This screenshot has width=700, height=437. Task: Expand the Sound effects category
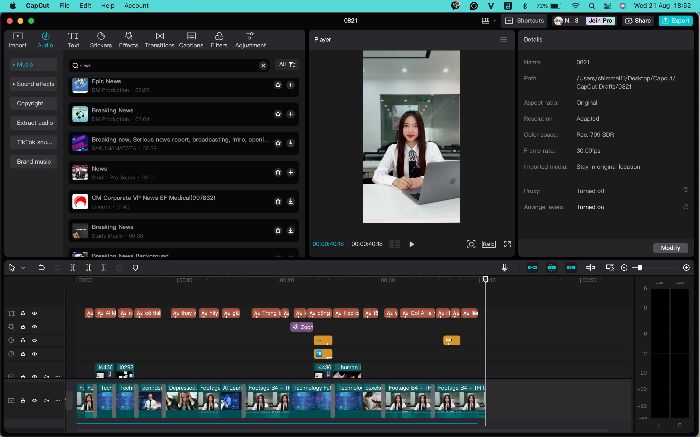coord(33,84)
